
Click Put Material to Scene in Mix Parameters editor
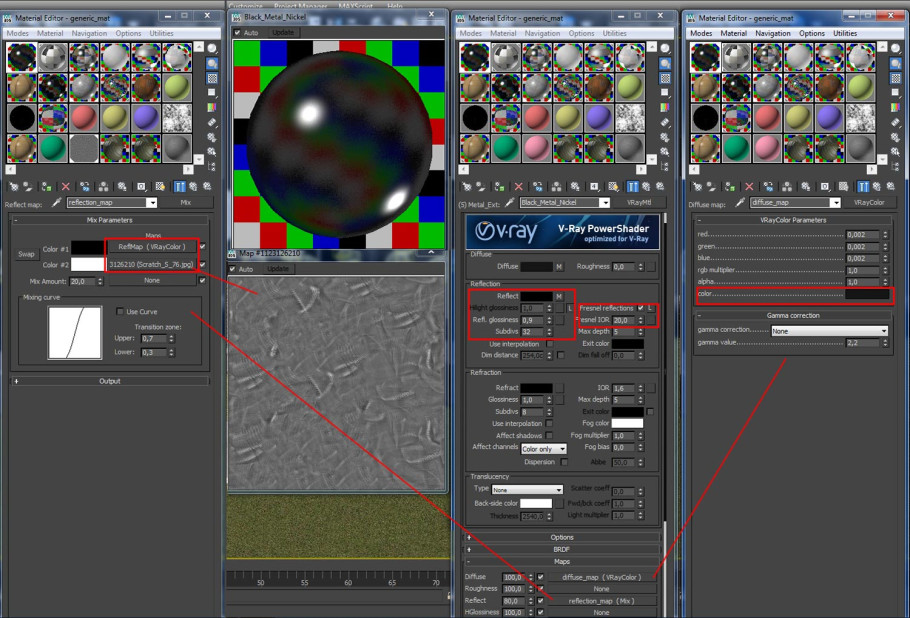tap(27, 187)
